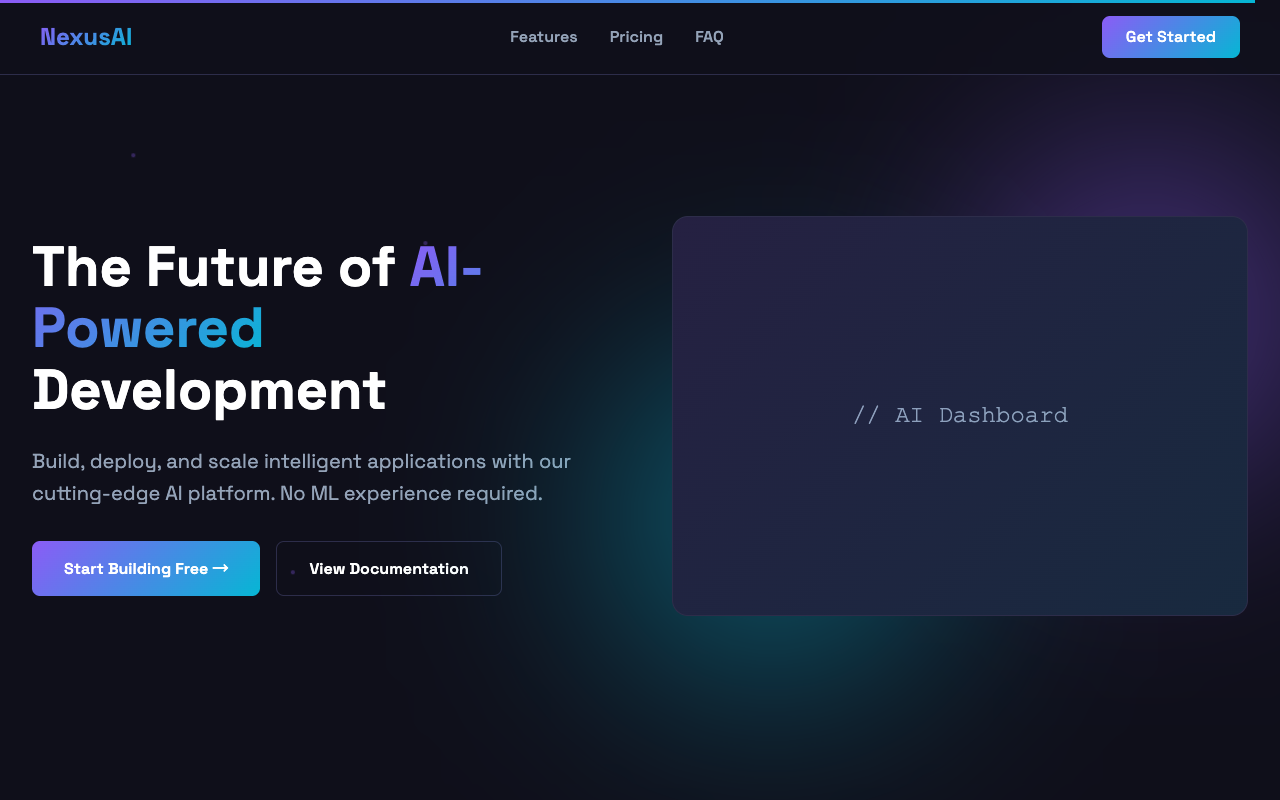Screen dimensions: 1280x800
Task: Click the arrow in Start Building Free
Action: [221, 568]
